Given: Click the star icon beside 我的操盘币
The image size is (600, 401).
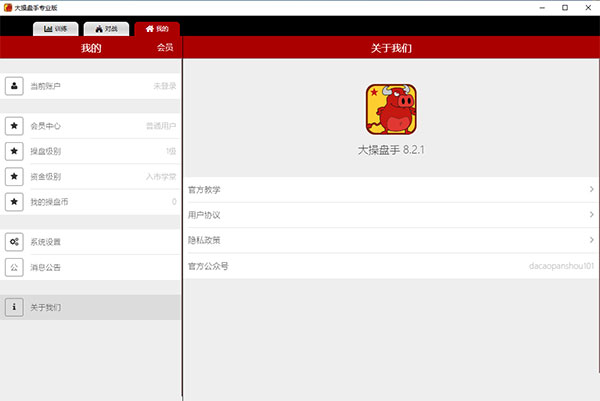Looking at the screenshot, I should 14,201.
